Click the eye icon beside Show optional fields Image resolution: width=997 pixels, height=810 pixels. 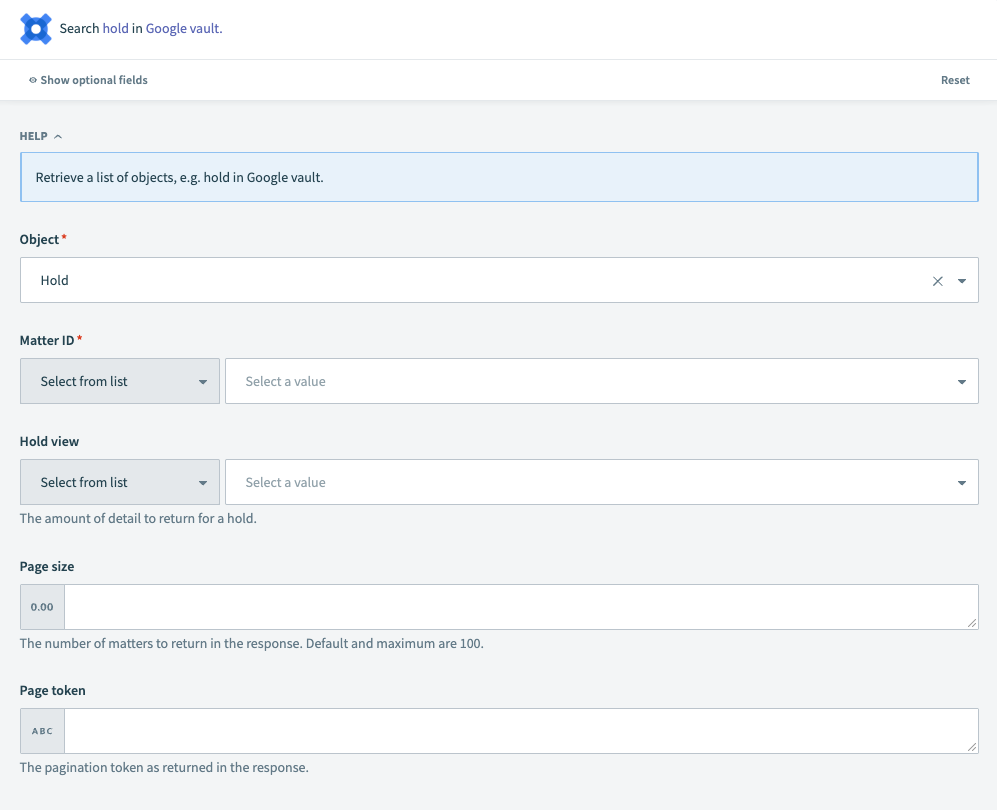tap(33, 79)
